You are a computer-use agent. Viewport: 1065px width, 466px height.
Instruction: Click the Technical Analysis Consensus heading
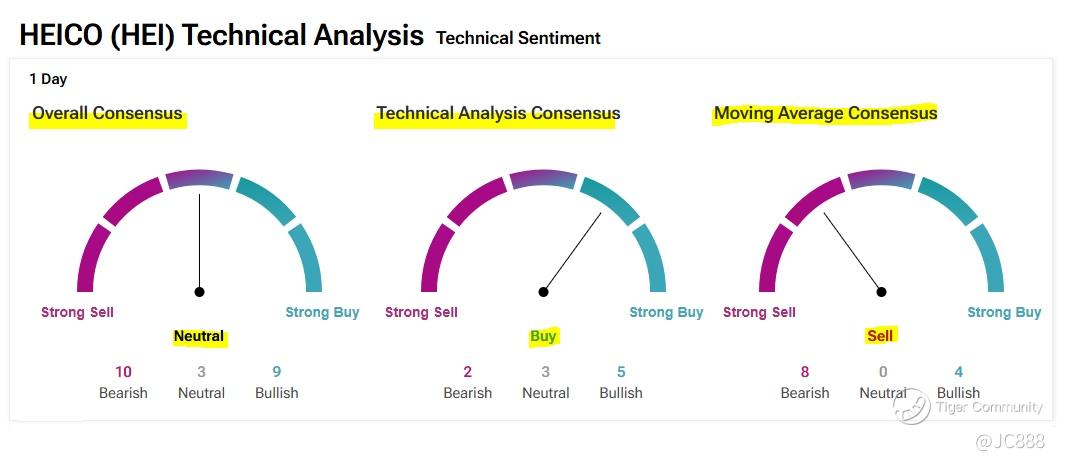498,114
